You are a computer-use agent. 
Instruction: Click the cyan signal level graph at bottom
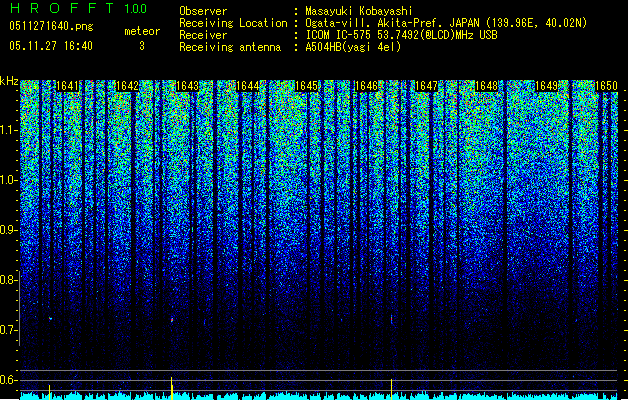319,396
